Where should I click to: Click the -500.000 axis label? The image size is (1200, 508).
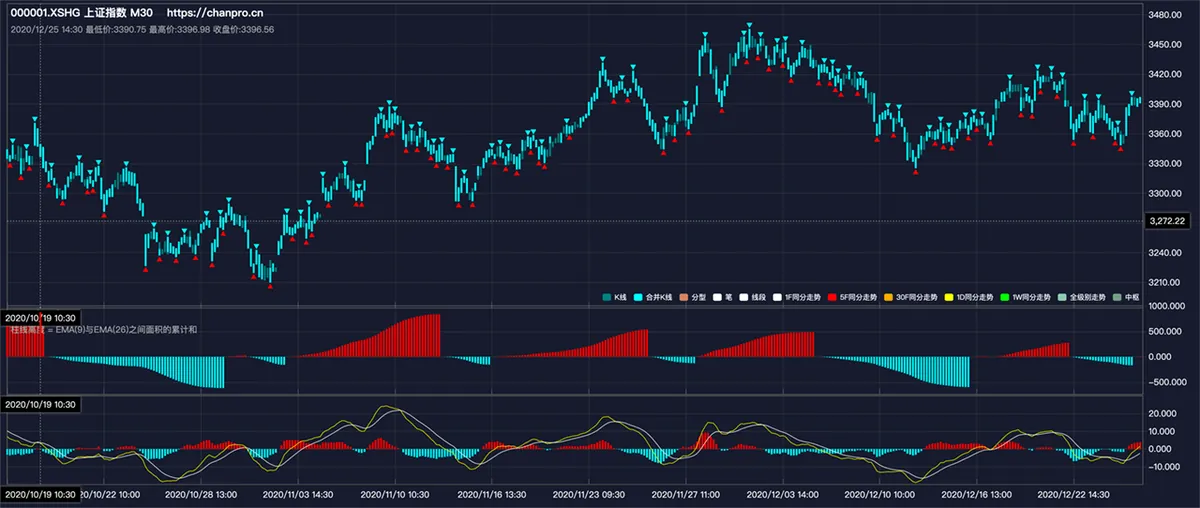(1167, 381)
